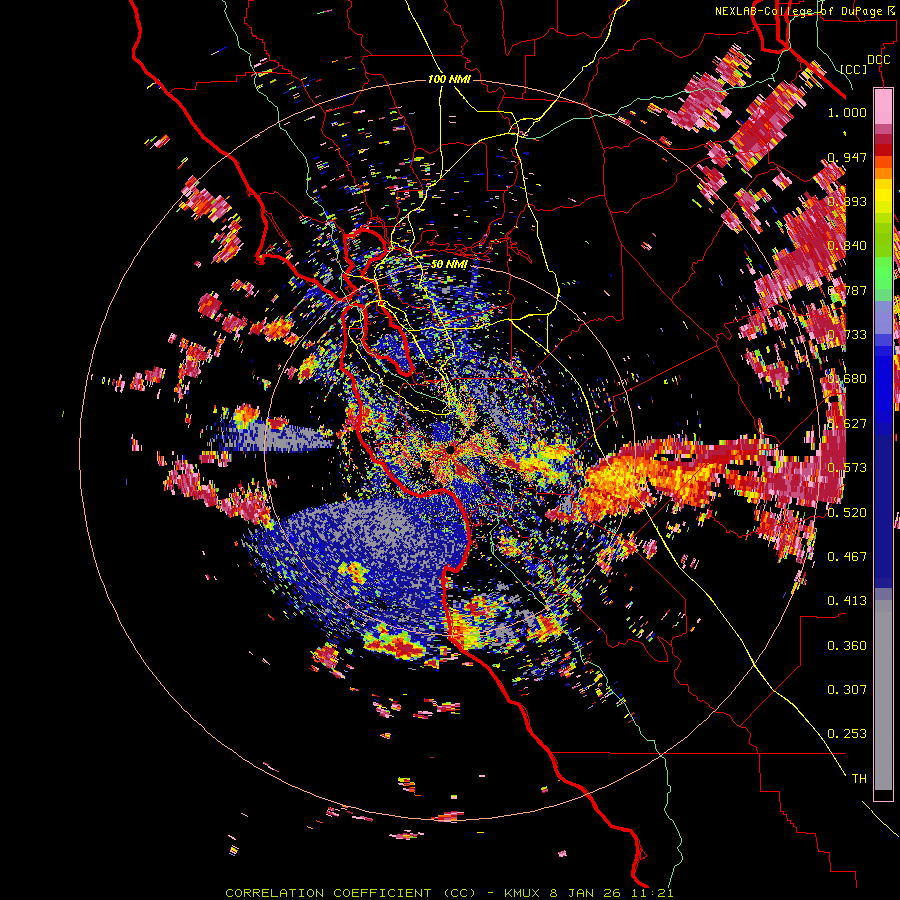Click the 0.520 scale value
The width and height of the screenshot is (900, 900).
pyautogui.click(x=847, y=512)
